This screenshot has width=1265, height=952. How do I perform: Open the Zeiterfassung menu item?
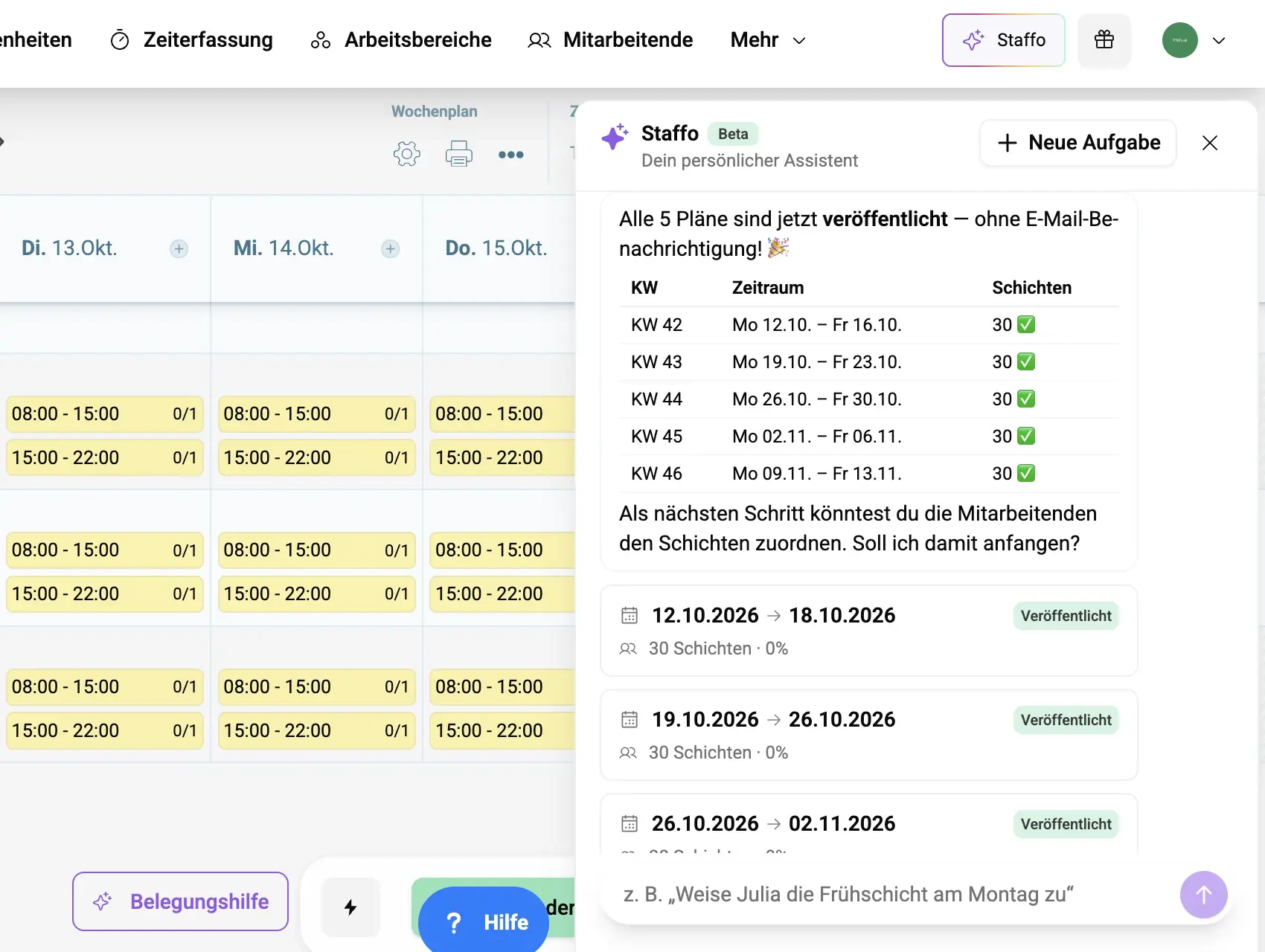pos(191,40)
